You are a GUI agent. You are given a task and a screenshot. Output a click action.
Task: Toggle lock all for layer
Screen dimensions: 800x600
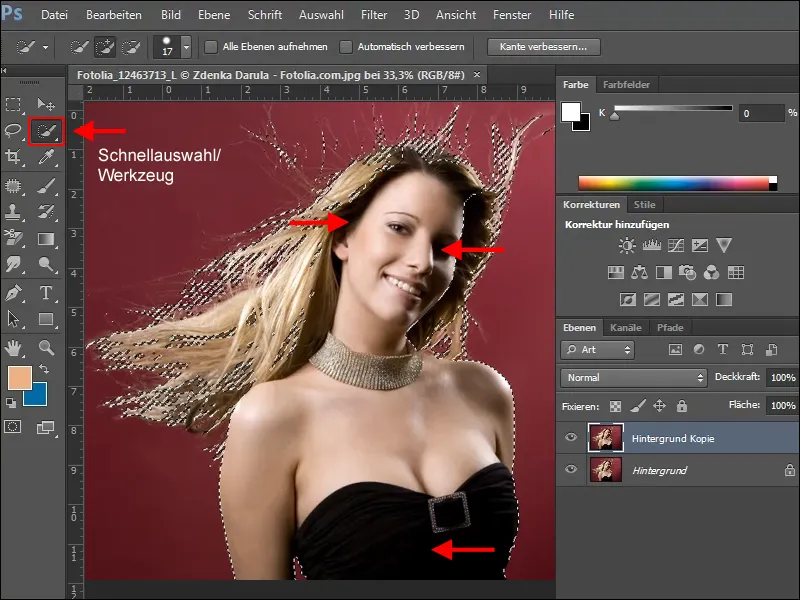coord(682,406)
